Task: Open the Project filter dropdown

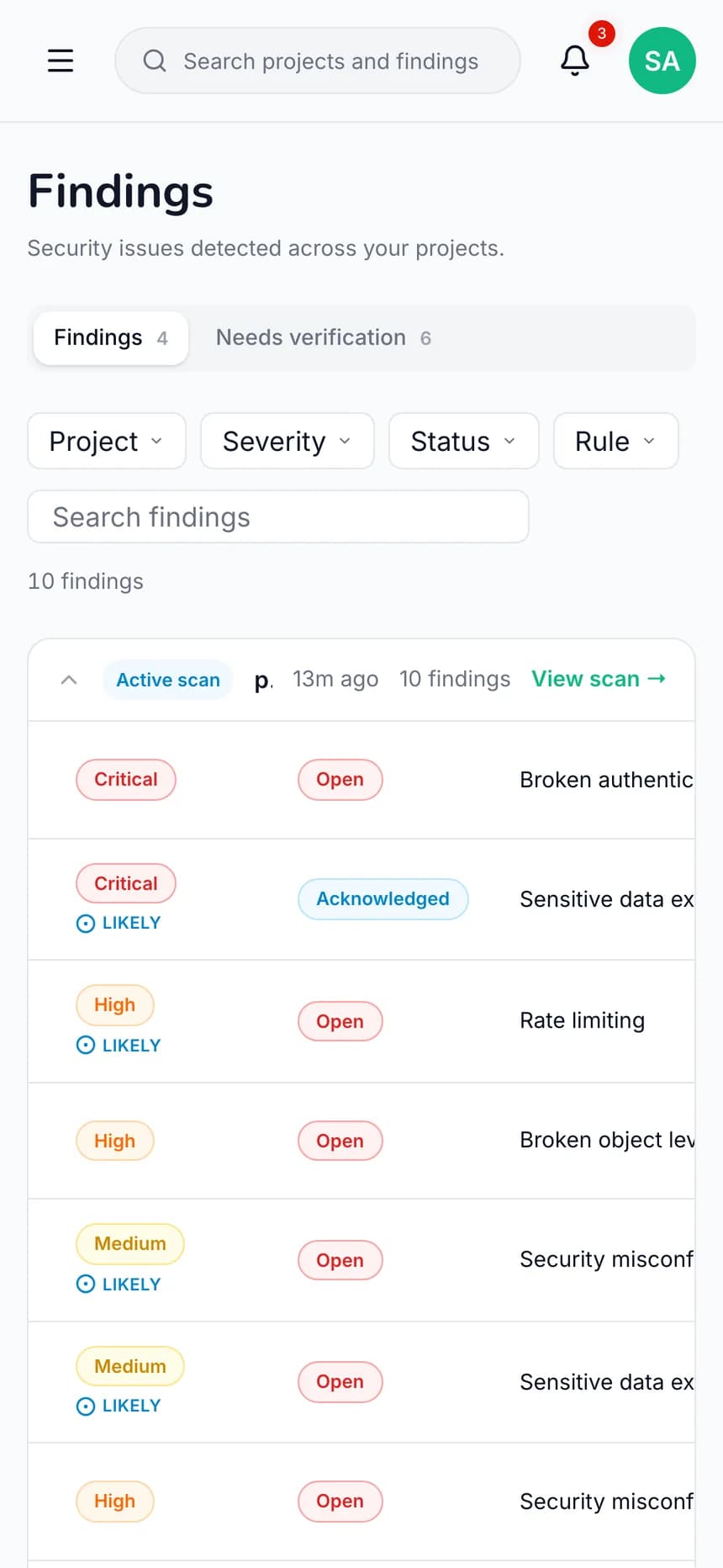Action: pos(107,441)
